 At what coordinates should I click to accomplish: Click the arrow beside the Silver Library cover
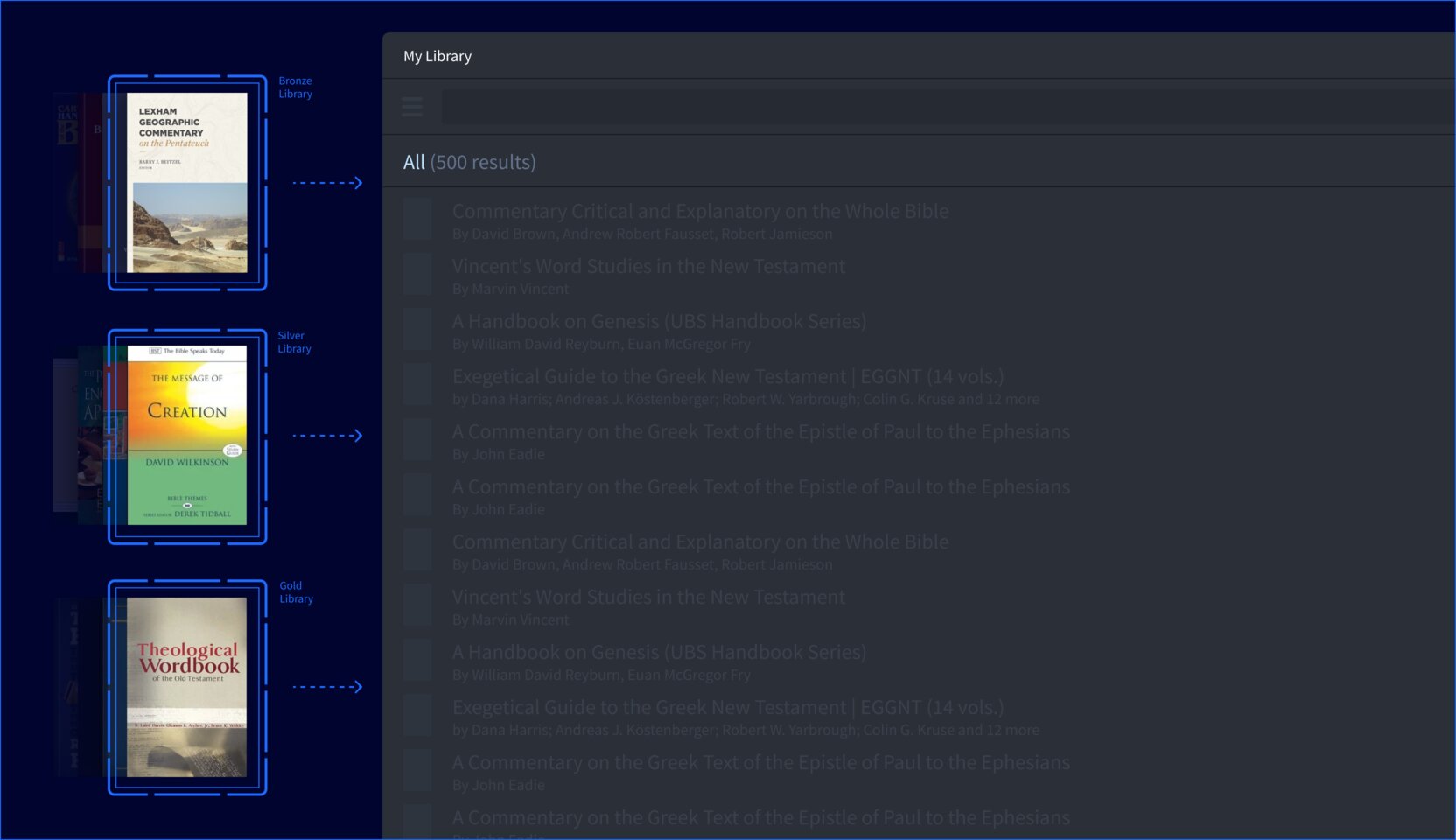[x=327, y=436]
